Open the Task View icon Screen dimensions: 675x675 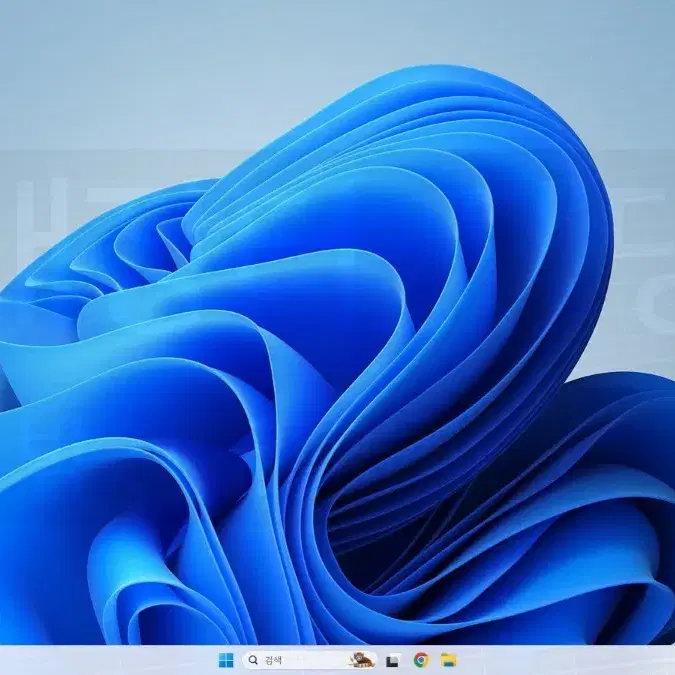point(393,660)
